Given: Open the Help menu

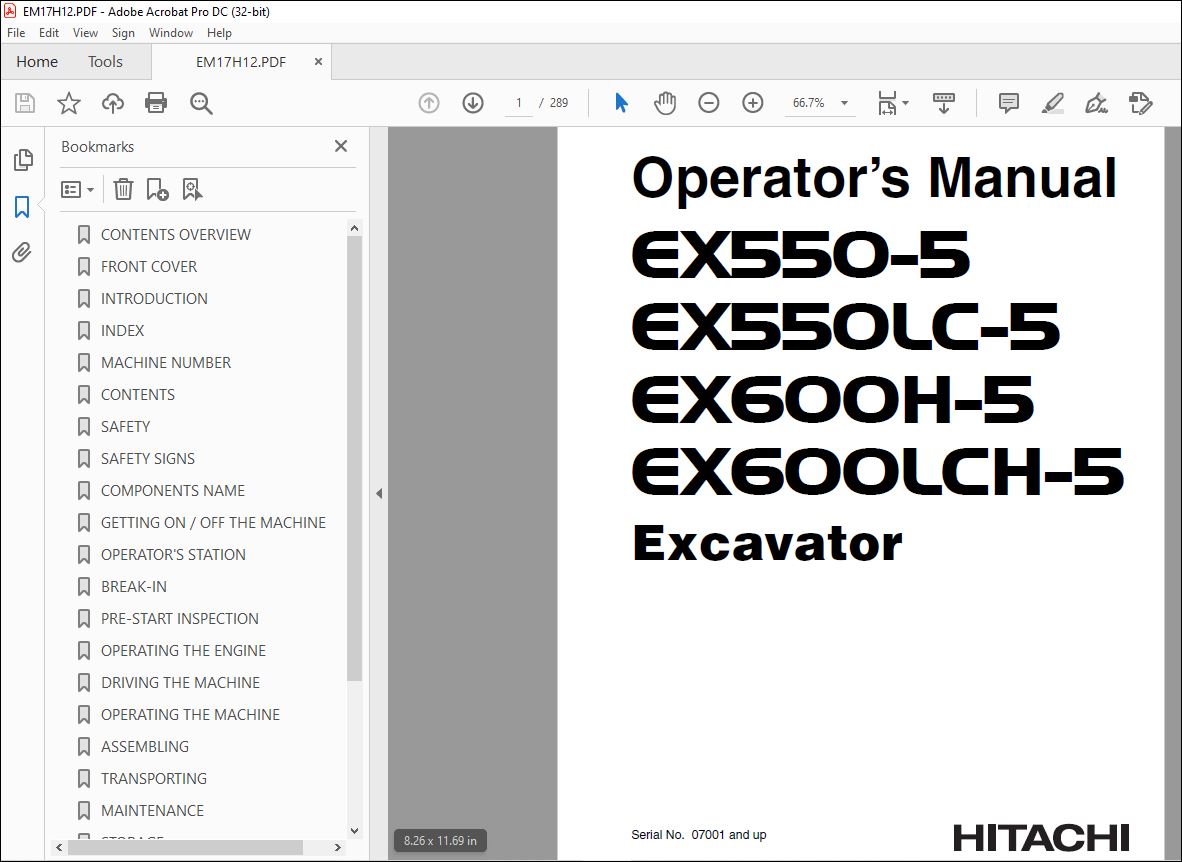Looking at the screenshot, I should (x=219, y=32).
